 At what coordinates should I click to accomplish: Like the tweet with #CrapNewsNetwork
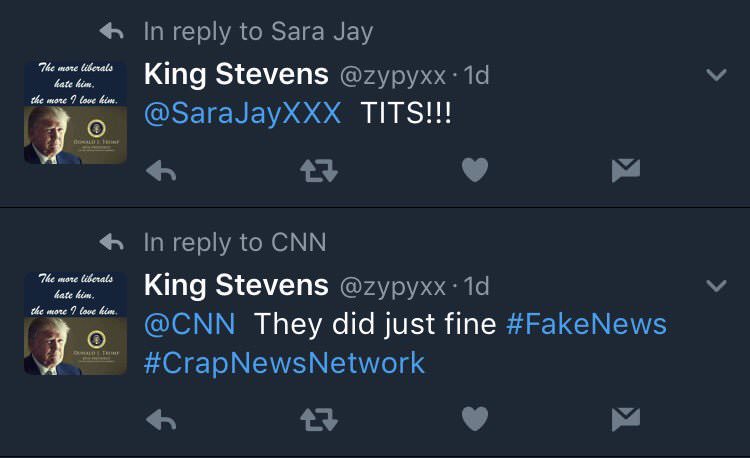474,420
